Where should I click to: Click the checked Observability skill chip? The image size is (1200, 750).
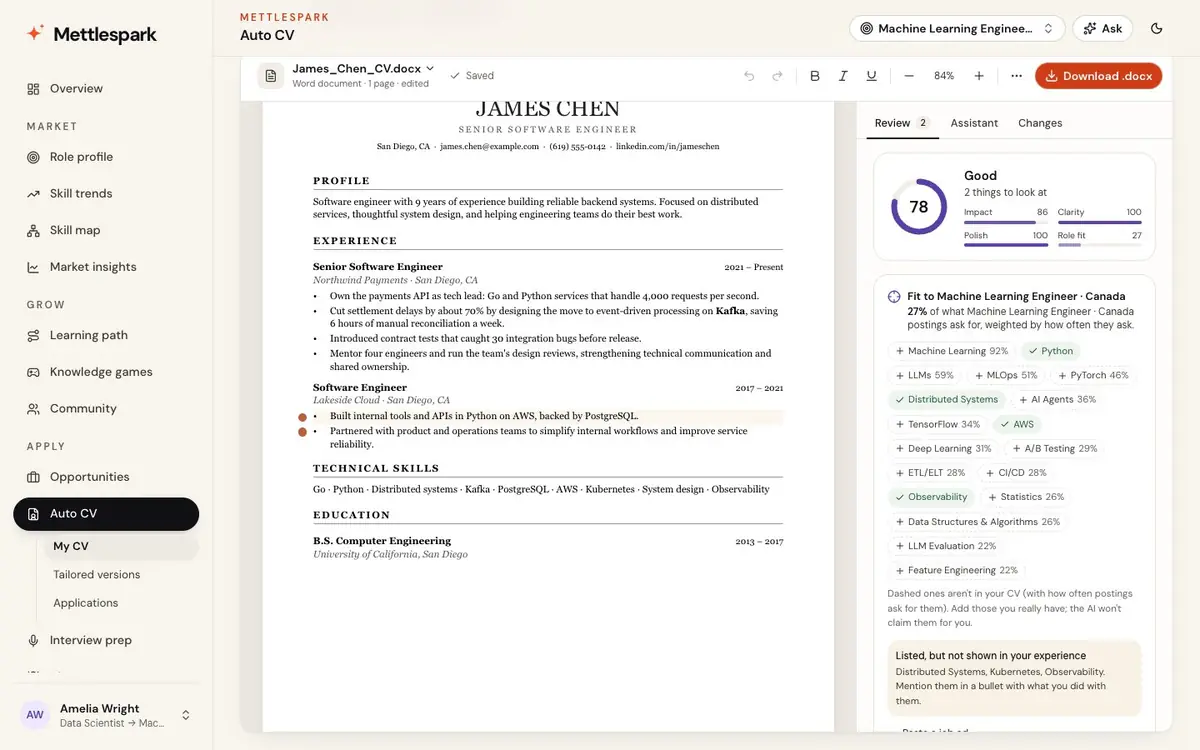[x=932, y=497]
